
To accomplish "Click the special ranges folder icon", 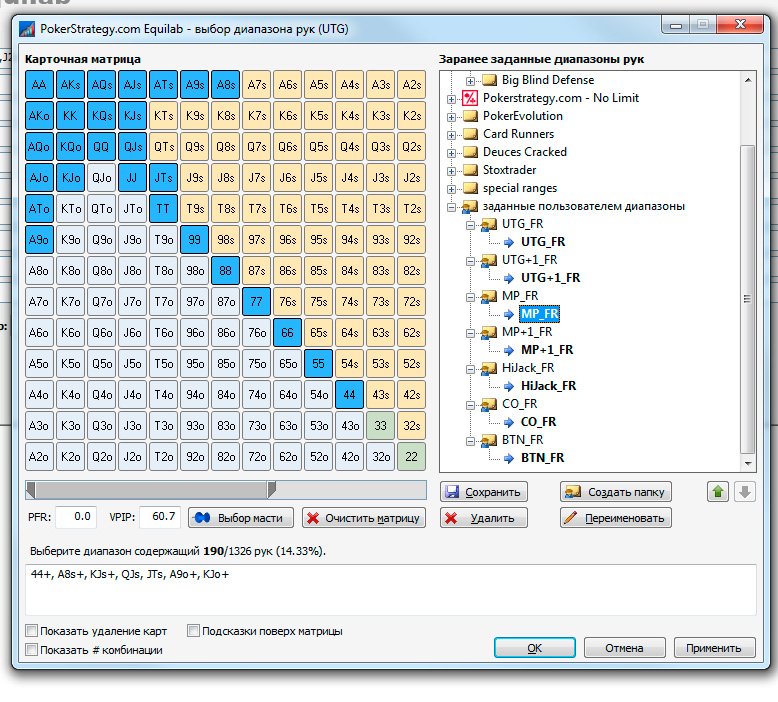I will point(469,188).
